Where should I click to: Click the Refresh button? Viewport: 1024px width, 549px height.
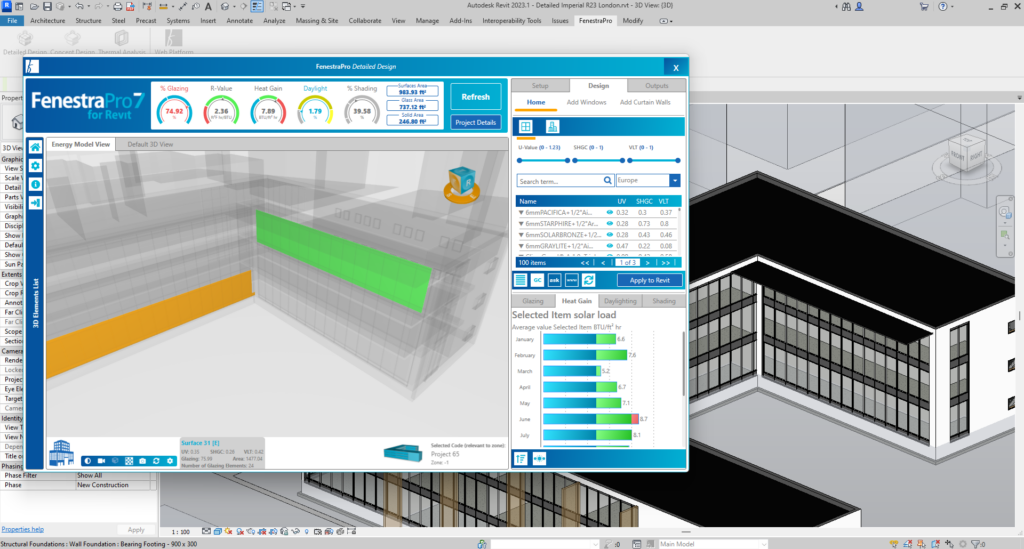tap(475, 97)
